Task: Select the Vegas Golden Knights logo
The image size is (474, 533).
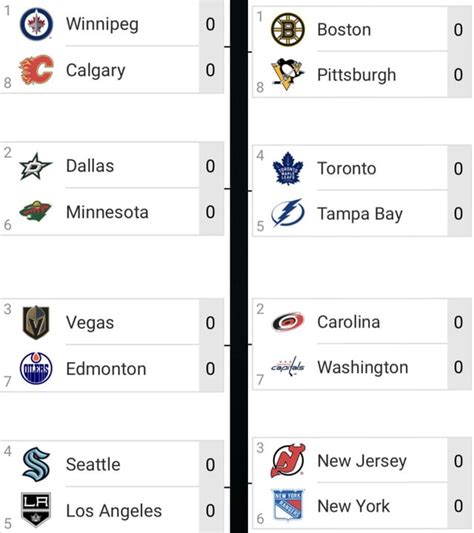Action: click(x=36, y=322)
